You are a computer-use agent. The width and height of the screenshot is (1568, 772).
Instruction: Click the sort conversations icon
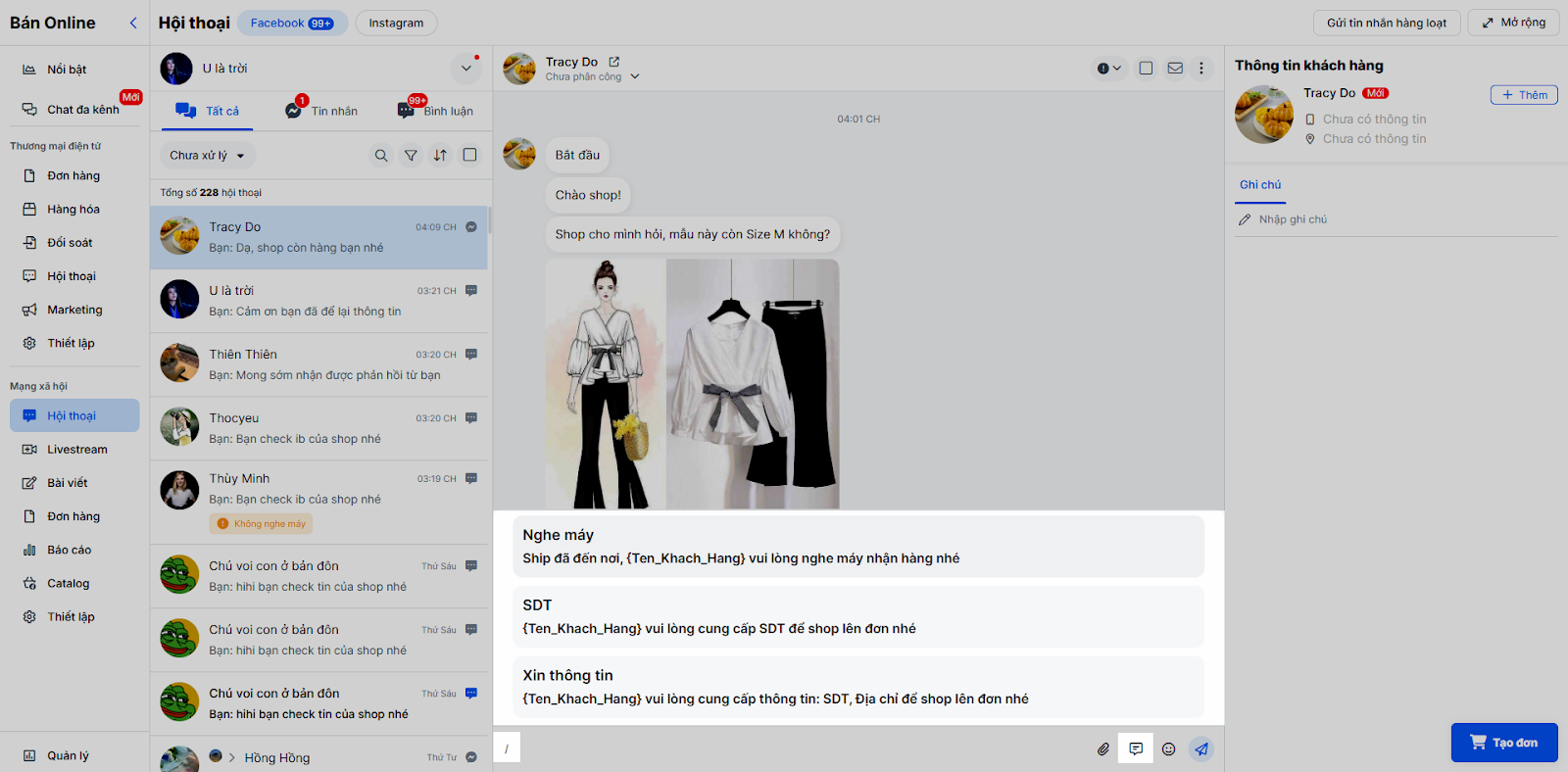point(440,156)
